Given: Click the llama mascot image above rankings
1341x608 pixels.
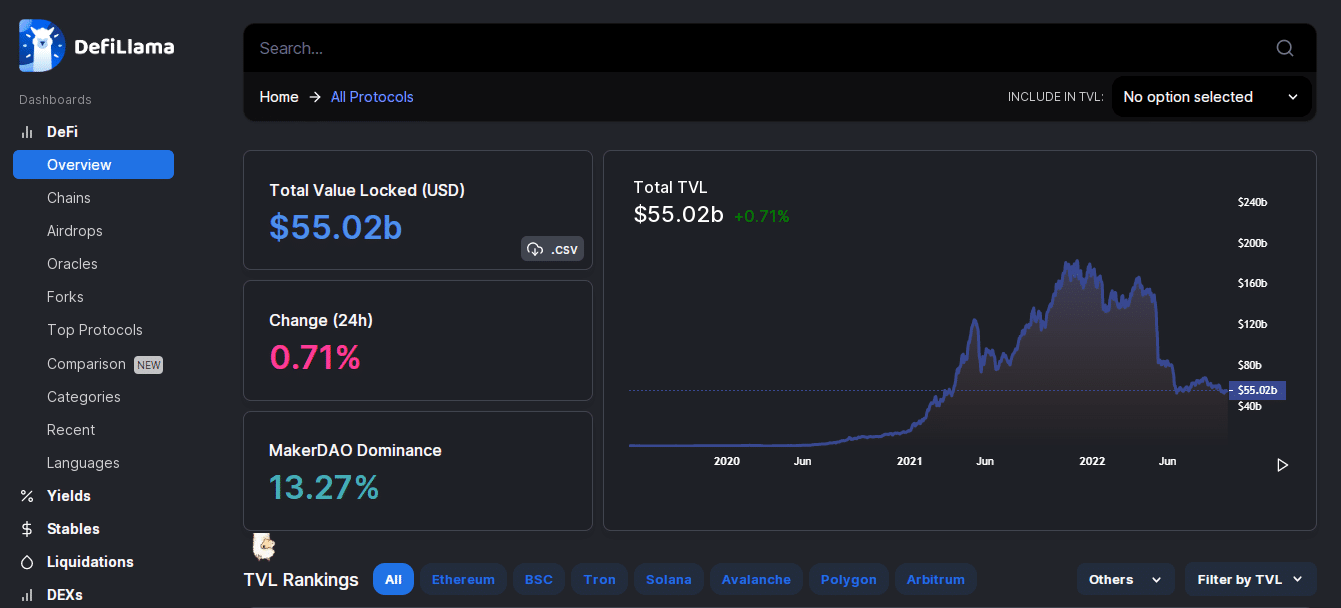Looking at the screenshot, I should 264,546.
